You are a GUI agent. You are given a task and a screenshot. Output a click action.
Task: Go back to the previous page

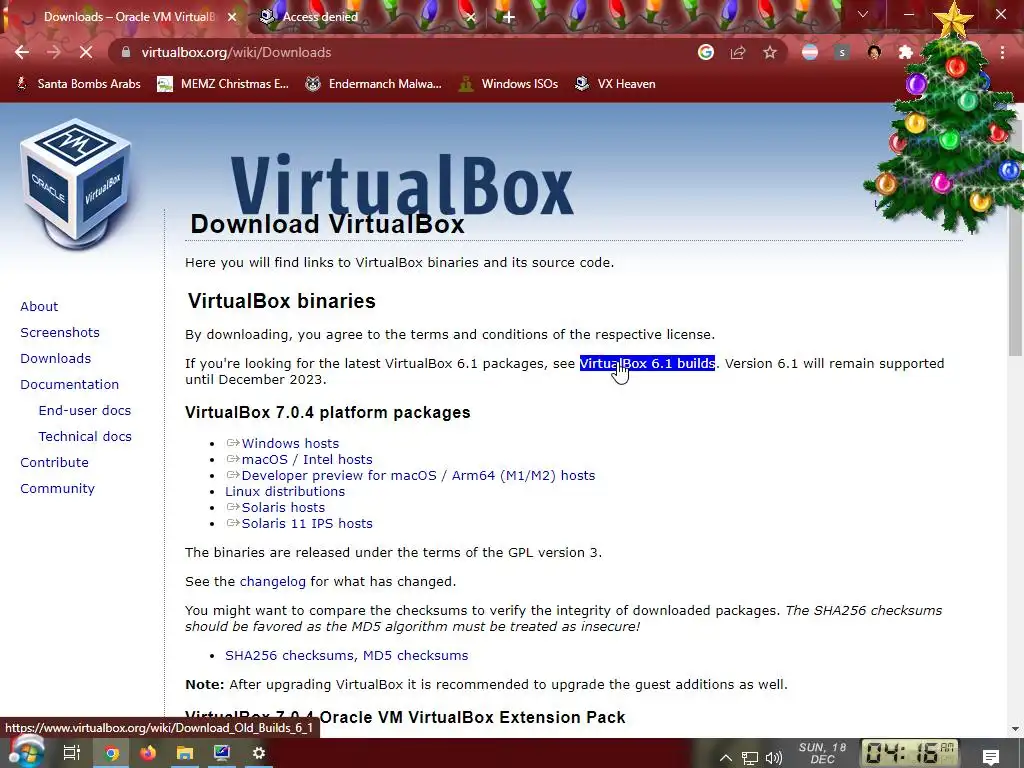pos(22,52)
